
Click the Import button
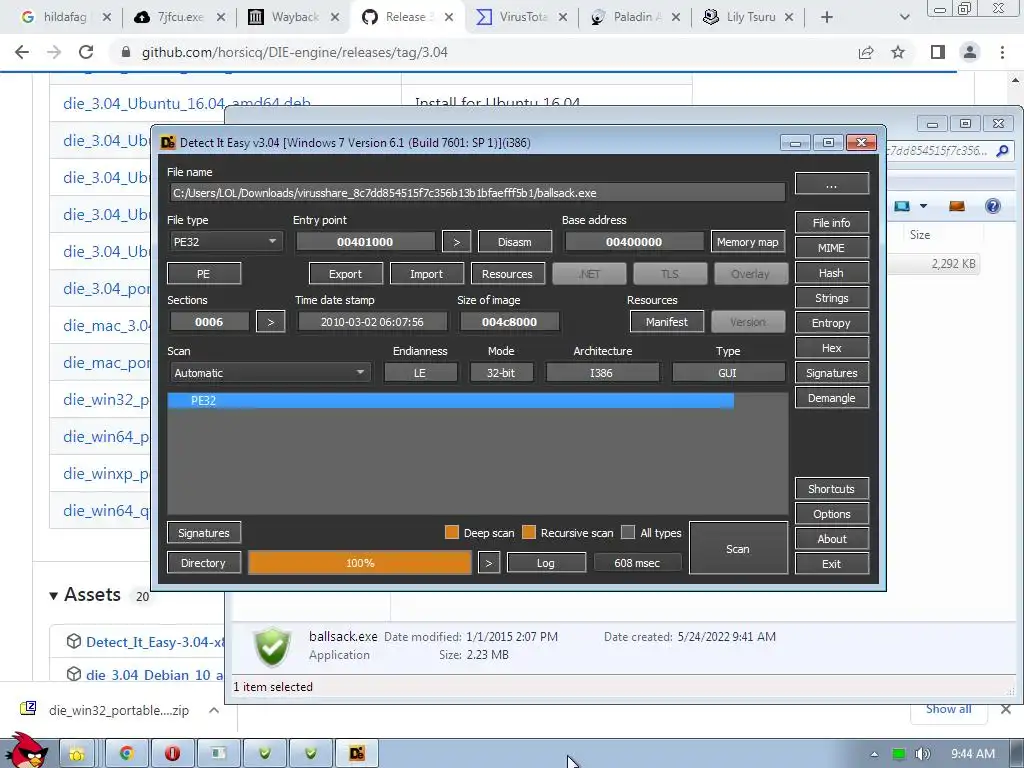coord(426,274)
